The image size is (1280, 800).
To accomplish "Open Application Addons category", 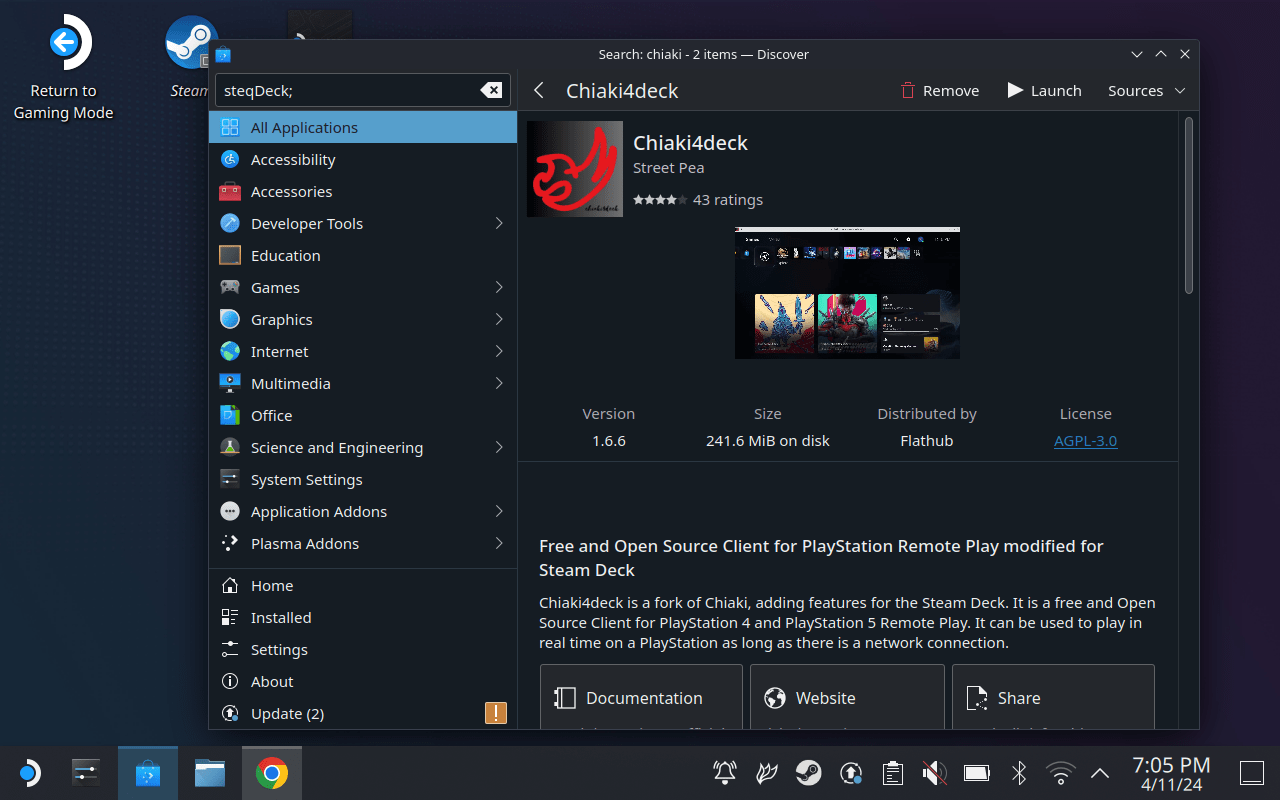I will click(x=363, y=511).
